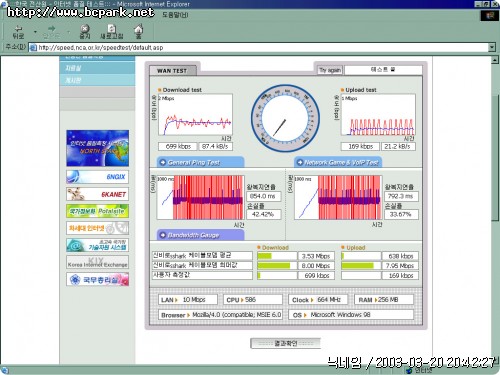This screenshot has width=500, height=375.
Task: Click the Bandwidth Gauge round icon
Action: pos(163,235)
